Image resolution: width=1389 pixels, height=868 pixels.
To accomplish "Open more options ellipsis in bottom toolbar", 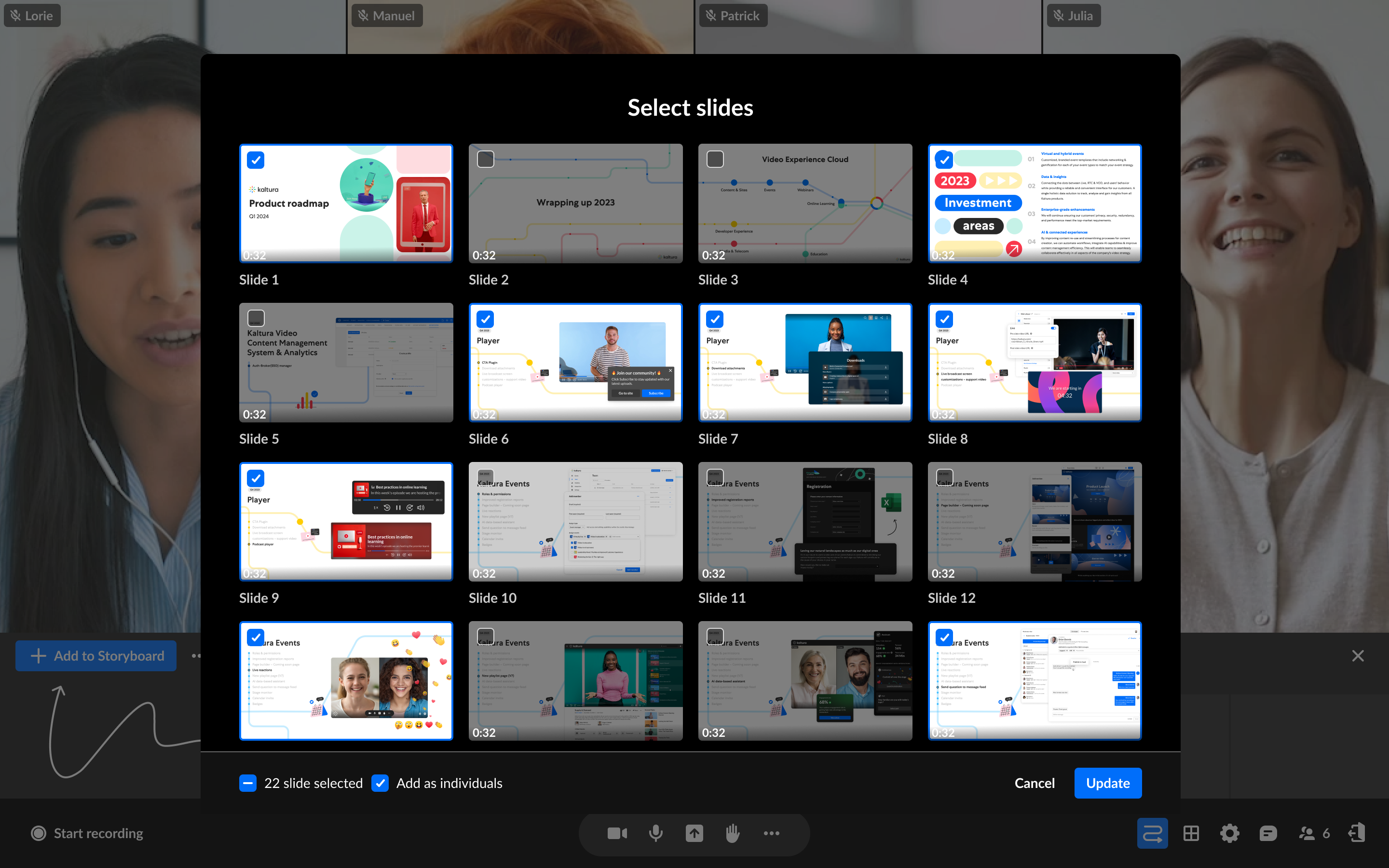I will click(771, 833).
